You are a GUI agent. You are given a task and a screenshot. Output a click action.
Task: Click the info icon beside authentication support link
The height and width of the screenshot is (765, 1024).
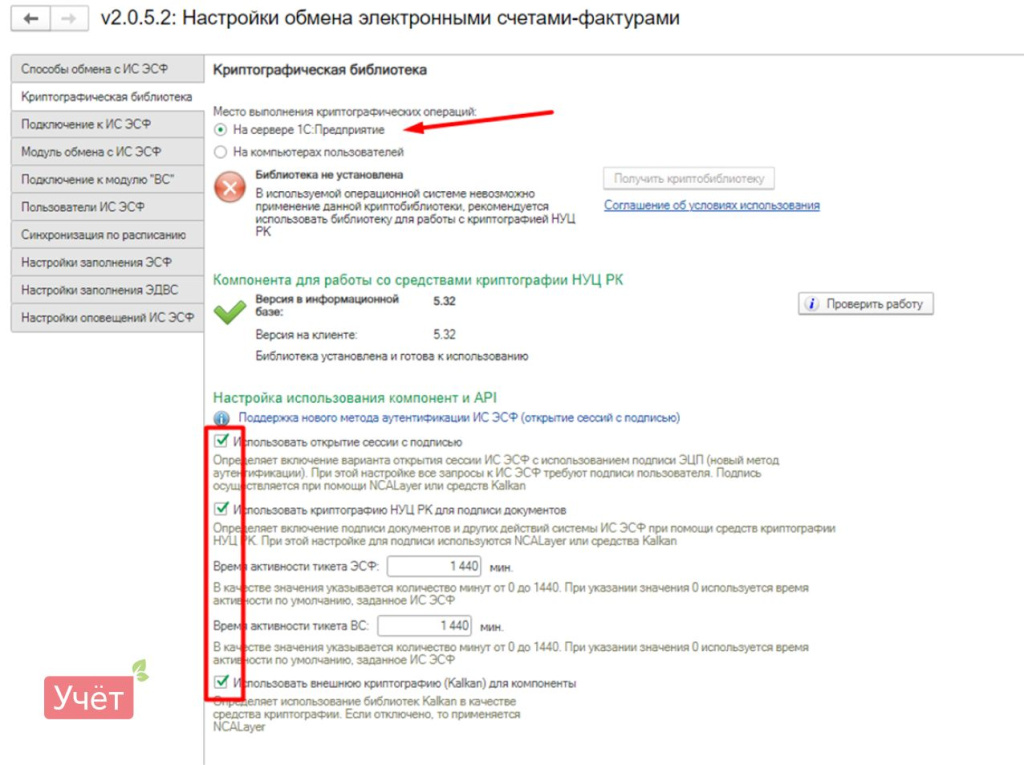click(221, 417)
